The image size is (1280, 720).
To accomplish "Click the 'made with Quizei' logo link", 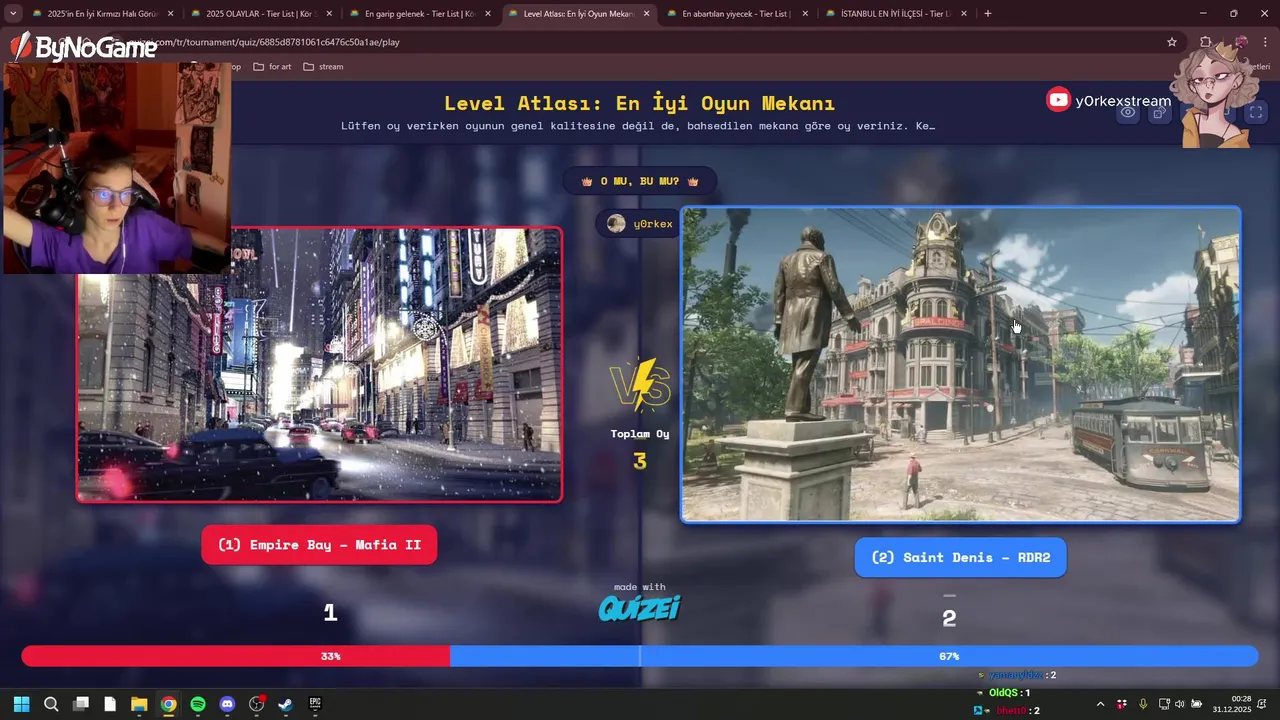I will 640,602.
